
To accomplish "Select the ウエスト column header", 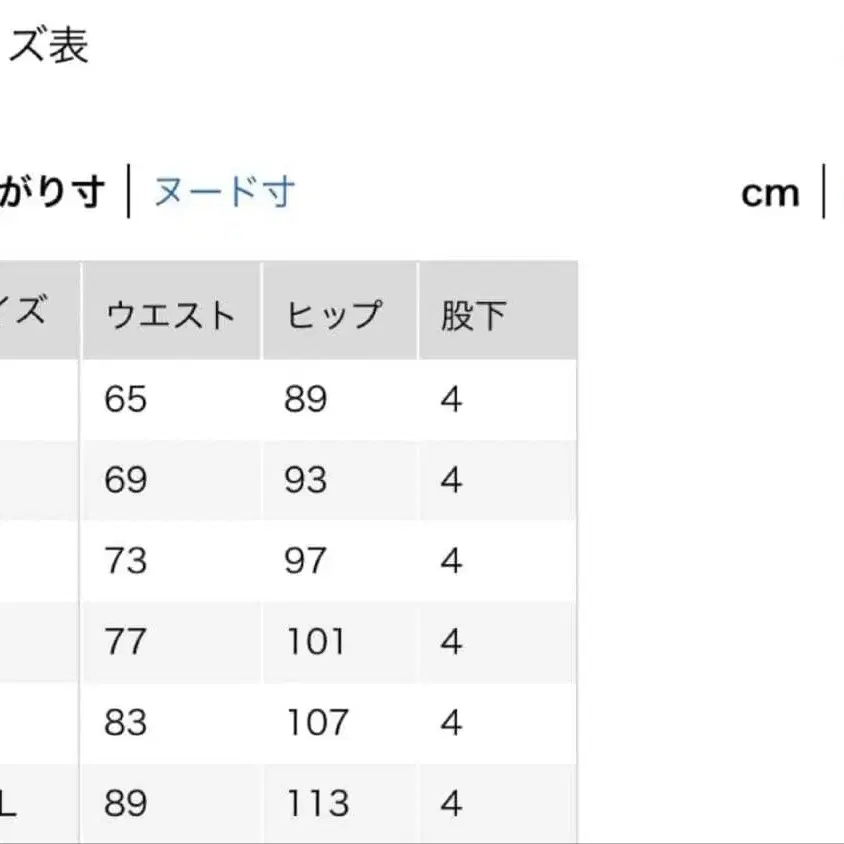I will [x=170, y=311].
